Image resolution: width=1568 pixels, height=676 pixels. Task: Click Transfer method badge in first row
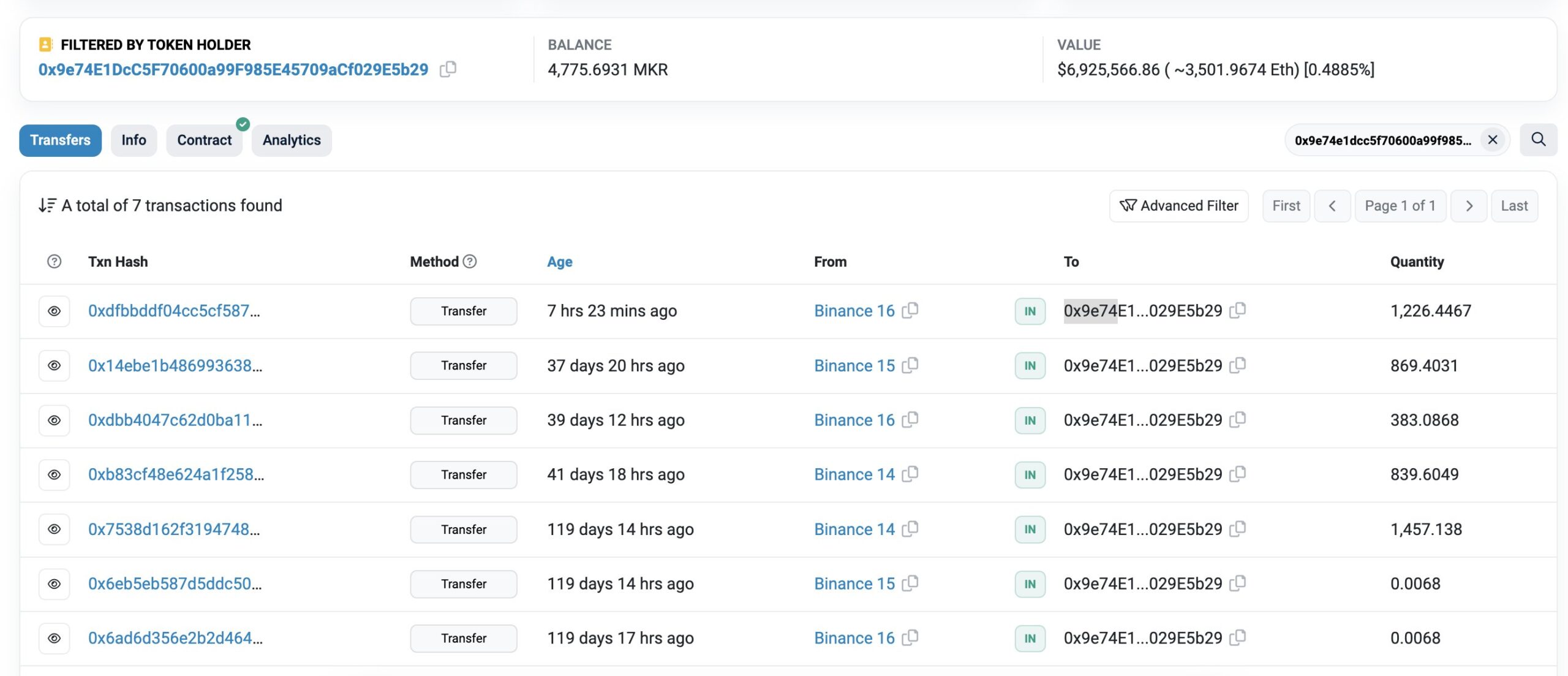464,311
